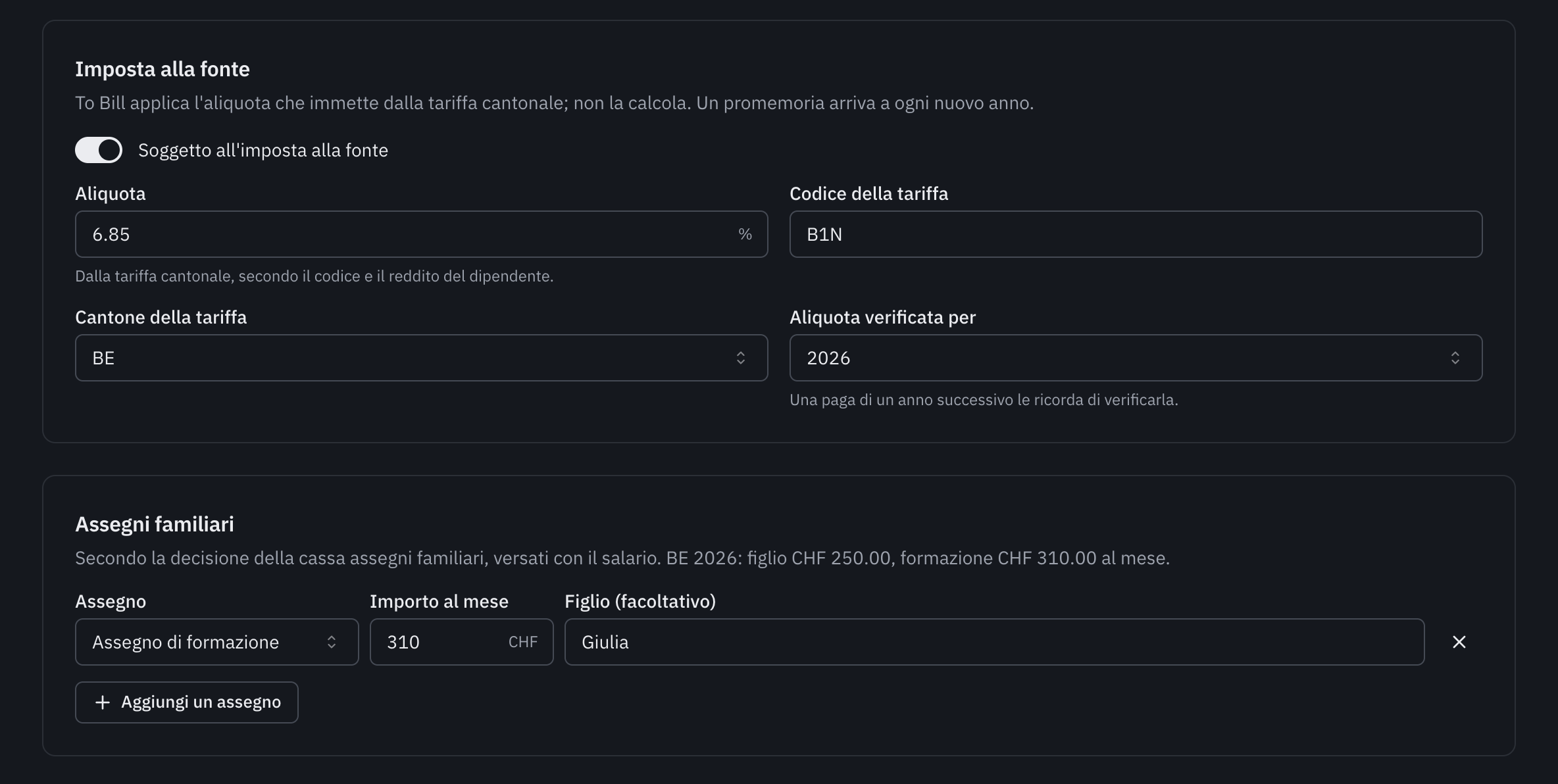
Task: Click the help text 'Dalla tariffa cantonale'
Action: (314, 276)
